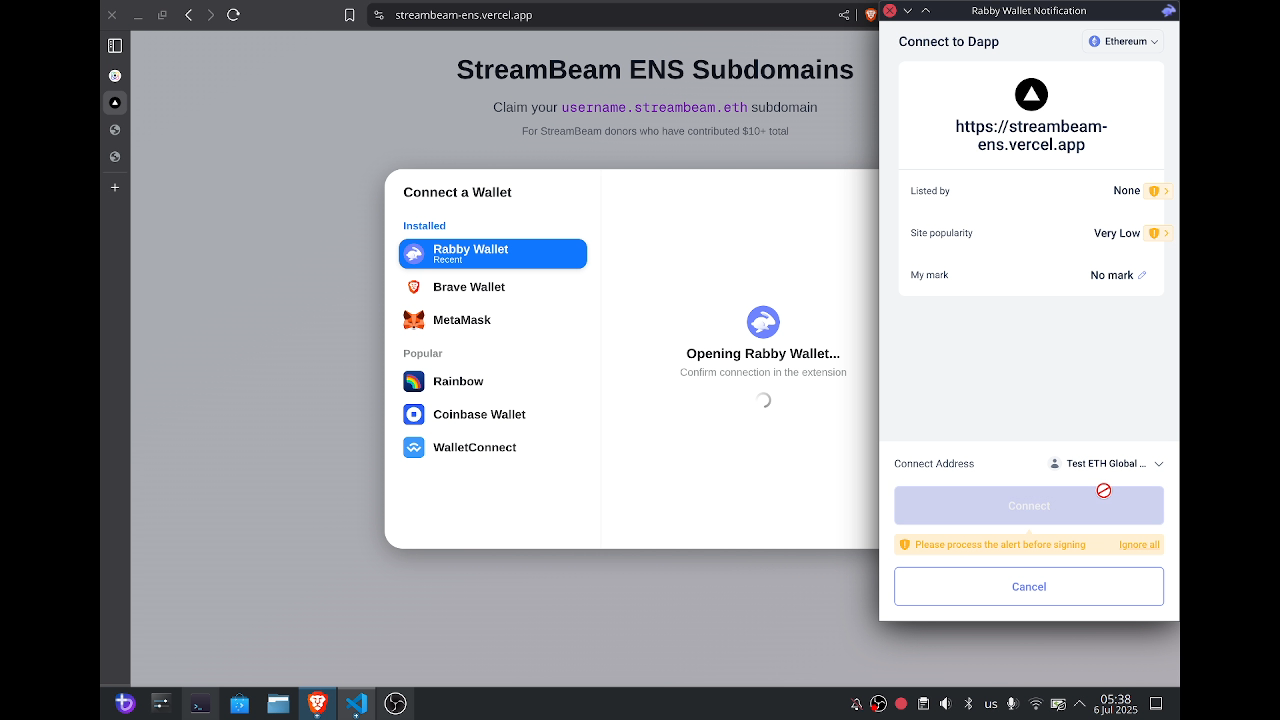Expand hidden system tray icons arrow
This screenshot has height=720, width=1280.
(1080, 704)
